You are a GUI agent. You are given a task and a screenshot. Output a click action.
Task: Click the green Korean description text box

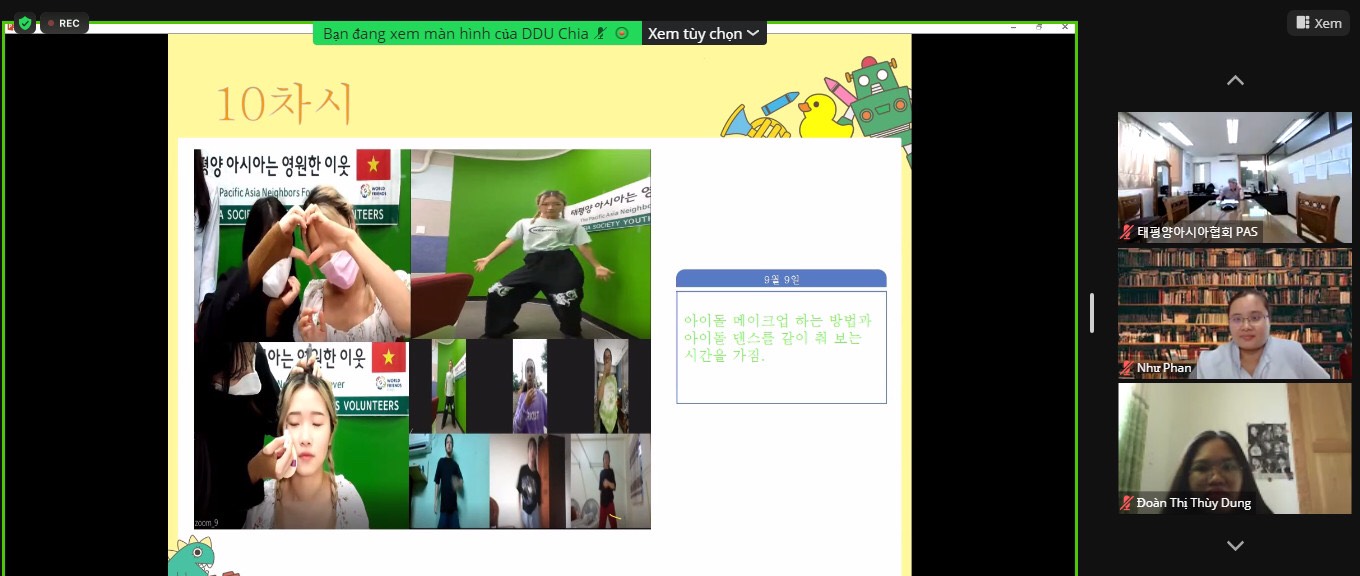coord(781,346)
